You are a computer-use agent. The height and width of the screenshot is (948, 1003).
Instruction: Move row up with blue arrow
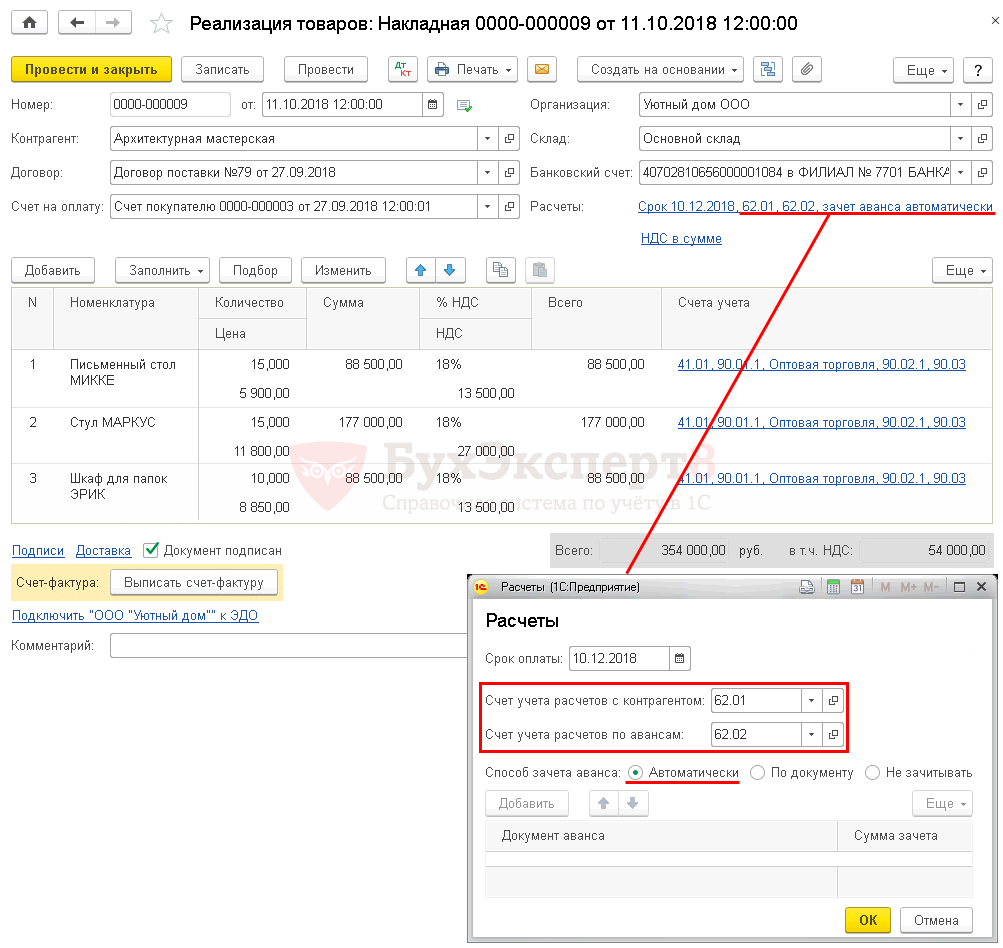(421, 270)
